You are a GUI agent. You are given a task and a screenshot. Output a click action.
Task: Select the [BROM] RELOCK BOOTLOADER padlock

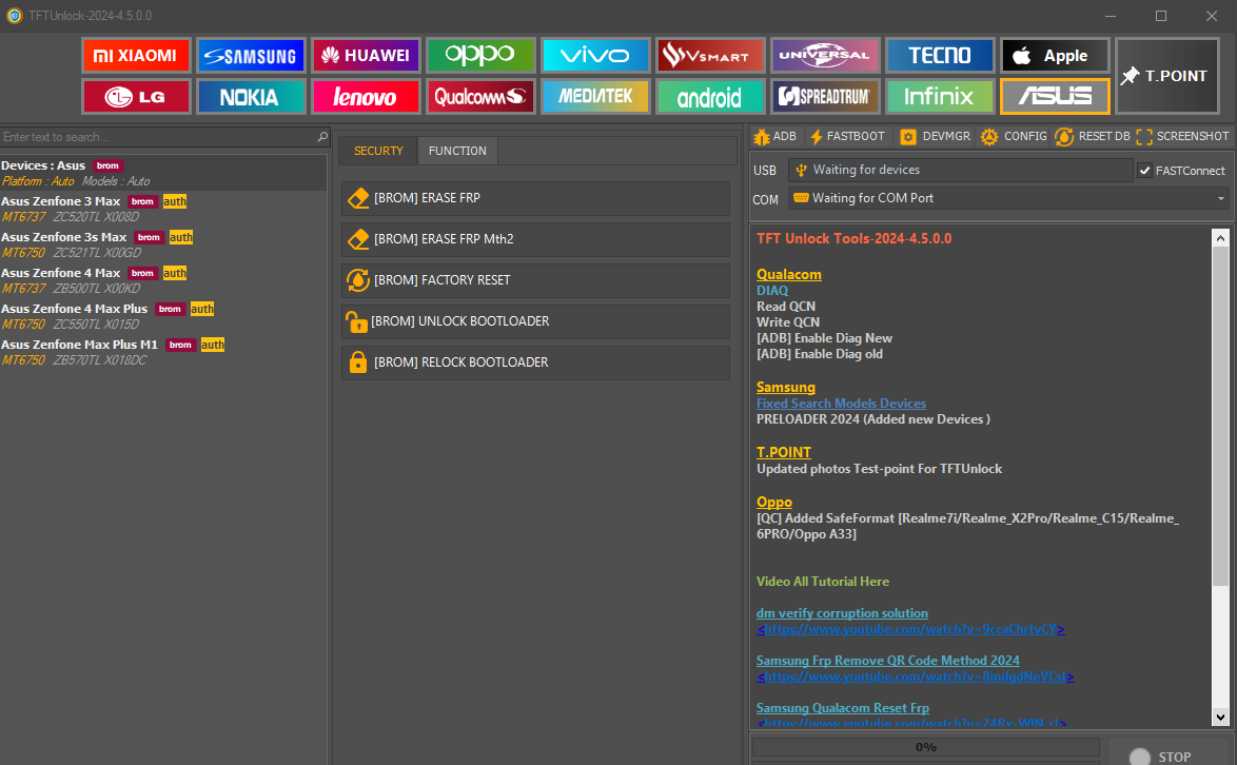coord(536,361)
